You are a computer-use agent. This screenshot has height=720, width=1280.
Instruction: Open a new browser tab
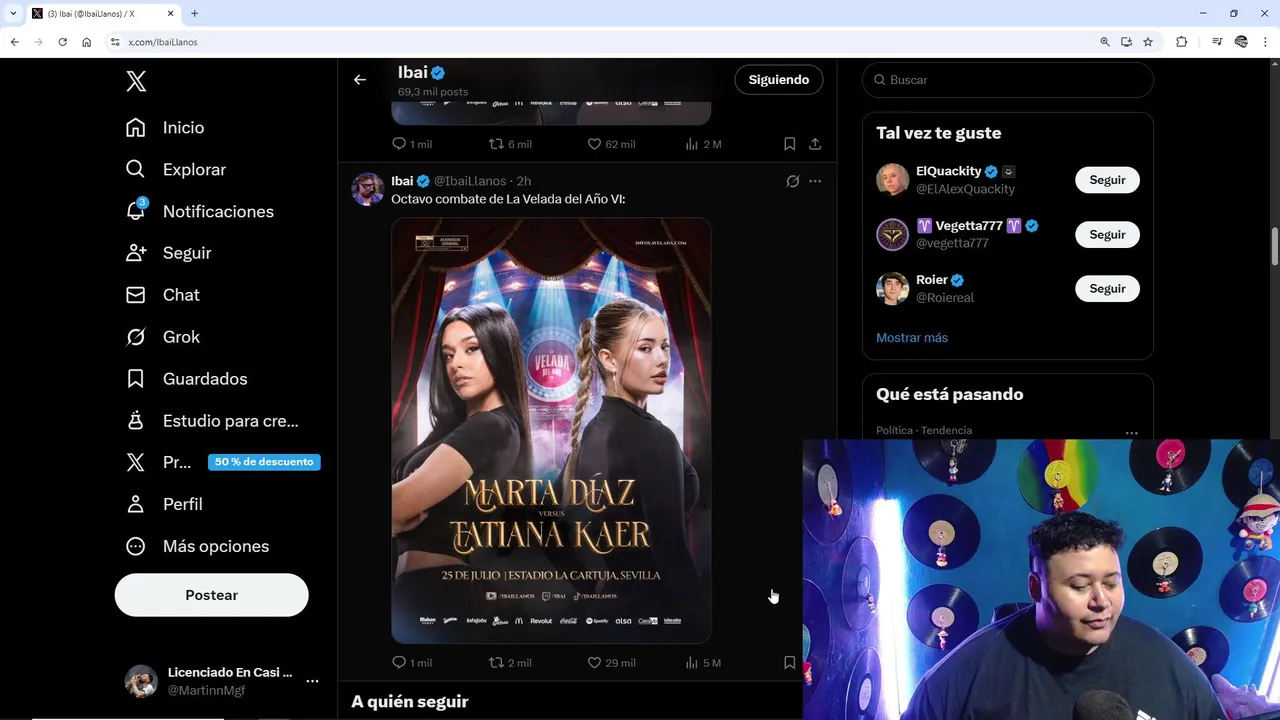click(194, 13)
